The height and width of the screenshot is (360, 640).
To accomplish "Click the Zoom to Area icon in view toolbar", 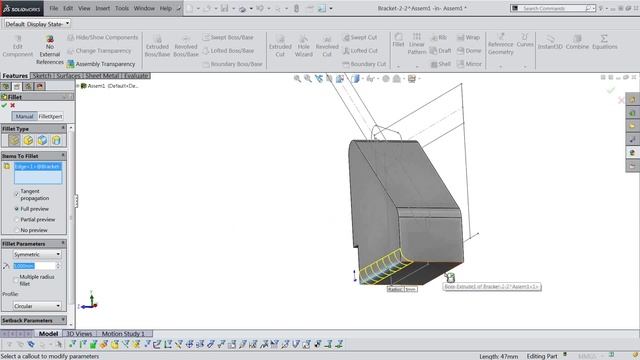I will click(x=308, y=79).
